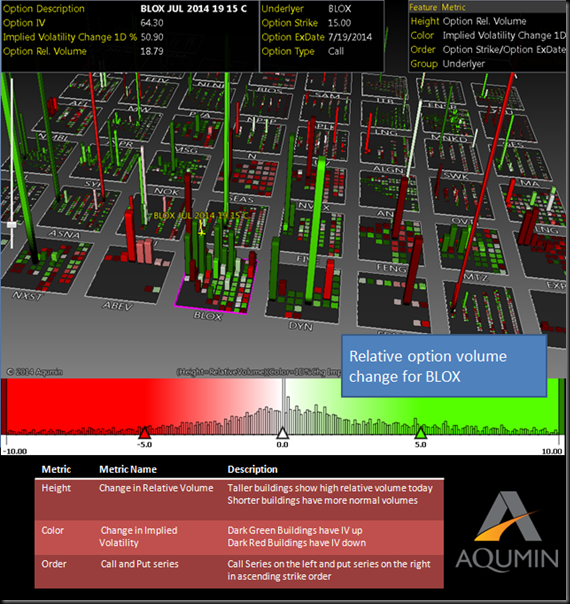Select the LNG block label
The image size is (570, 604).
tap(386, 133)
